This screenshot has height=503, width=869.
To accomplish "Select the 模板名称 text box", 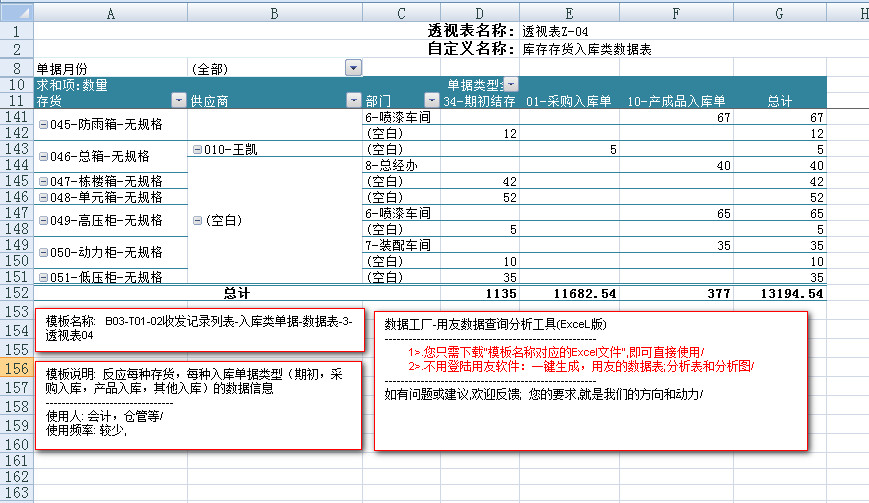I will pos(195,329).
